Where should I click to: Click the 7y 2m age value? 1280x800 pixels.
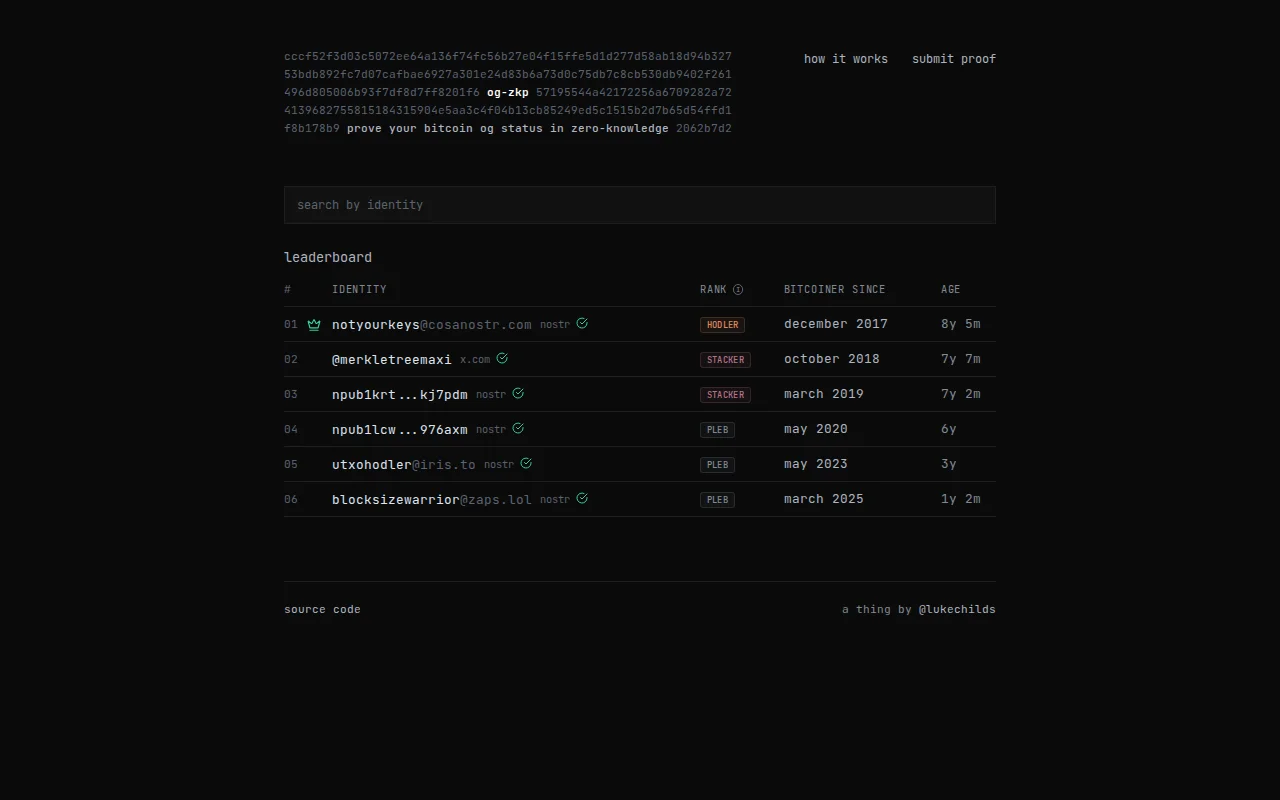tap(961, 394)
